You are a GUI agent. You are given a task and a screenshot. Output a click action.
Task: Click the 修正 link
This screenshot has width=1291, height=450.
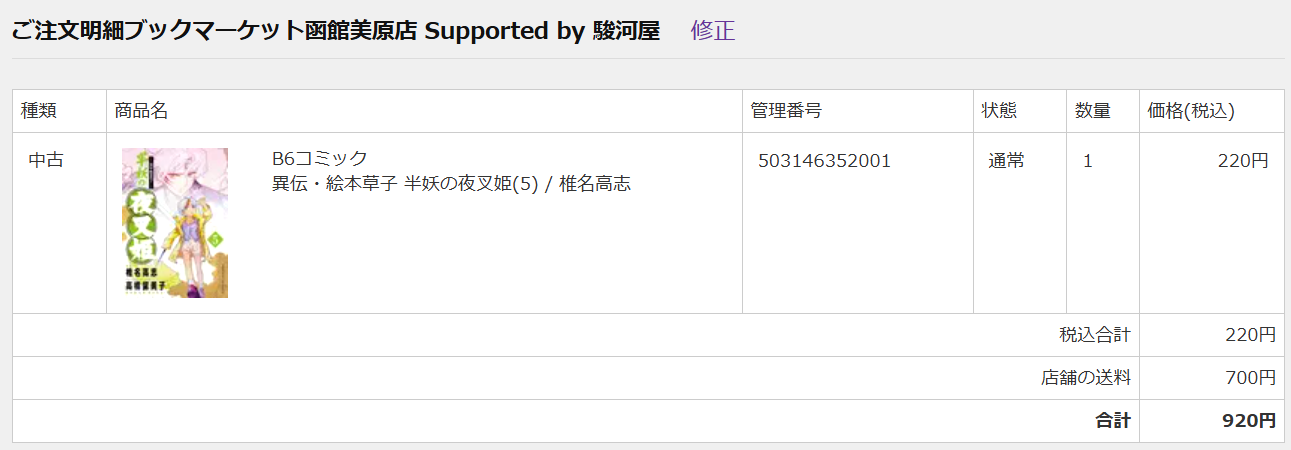click(x=713, y=30)
